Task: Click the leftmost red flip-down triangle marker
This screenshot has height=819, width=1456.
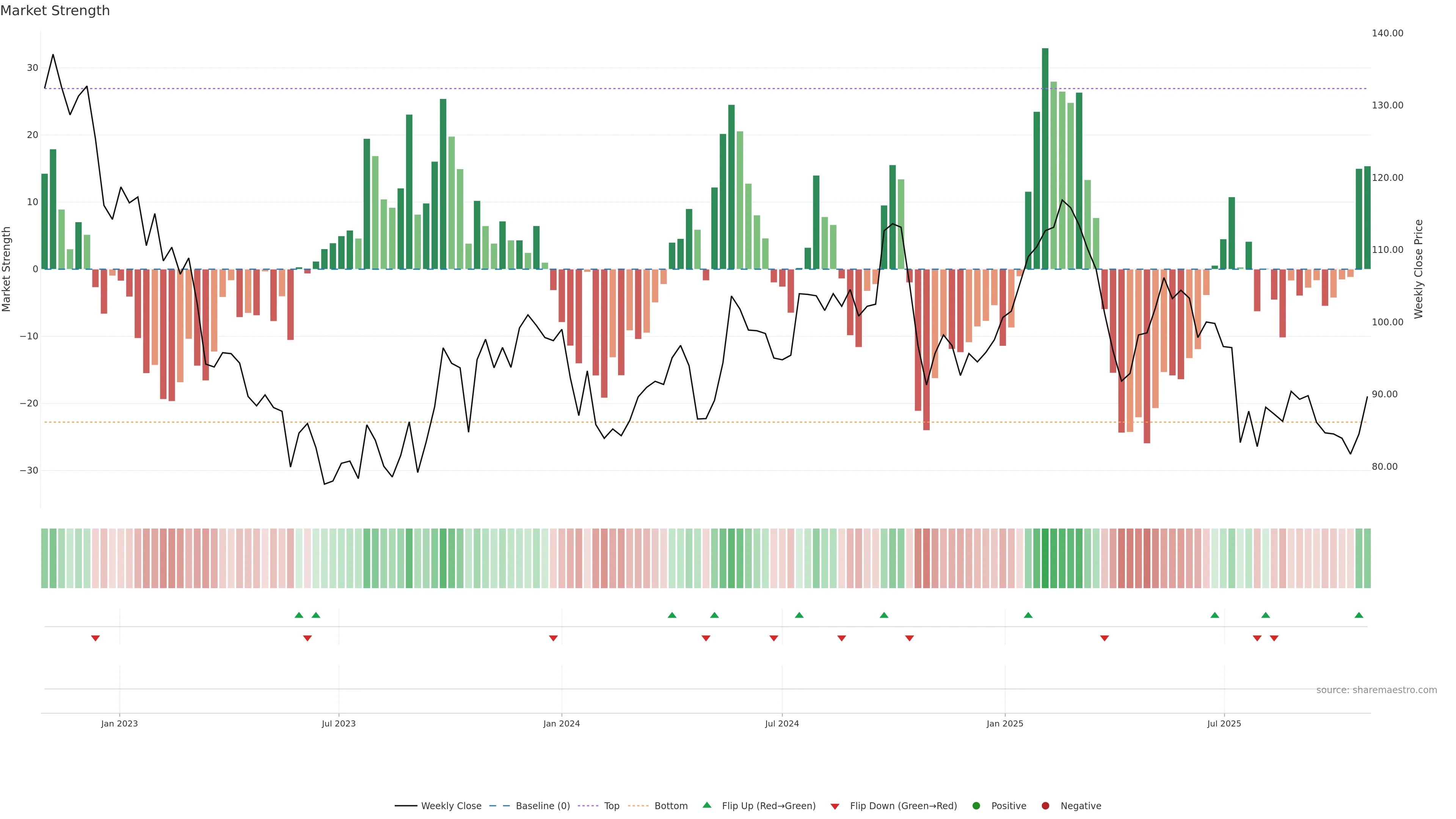Action: click(96, 638)
